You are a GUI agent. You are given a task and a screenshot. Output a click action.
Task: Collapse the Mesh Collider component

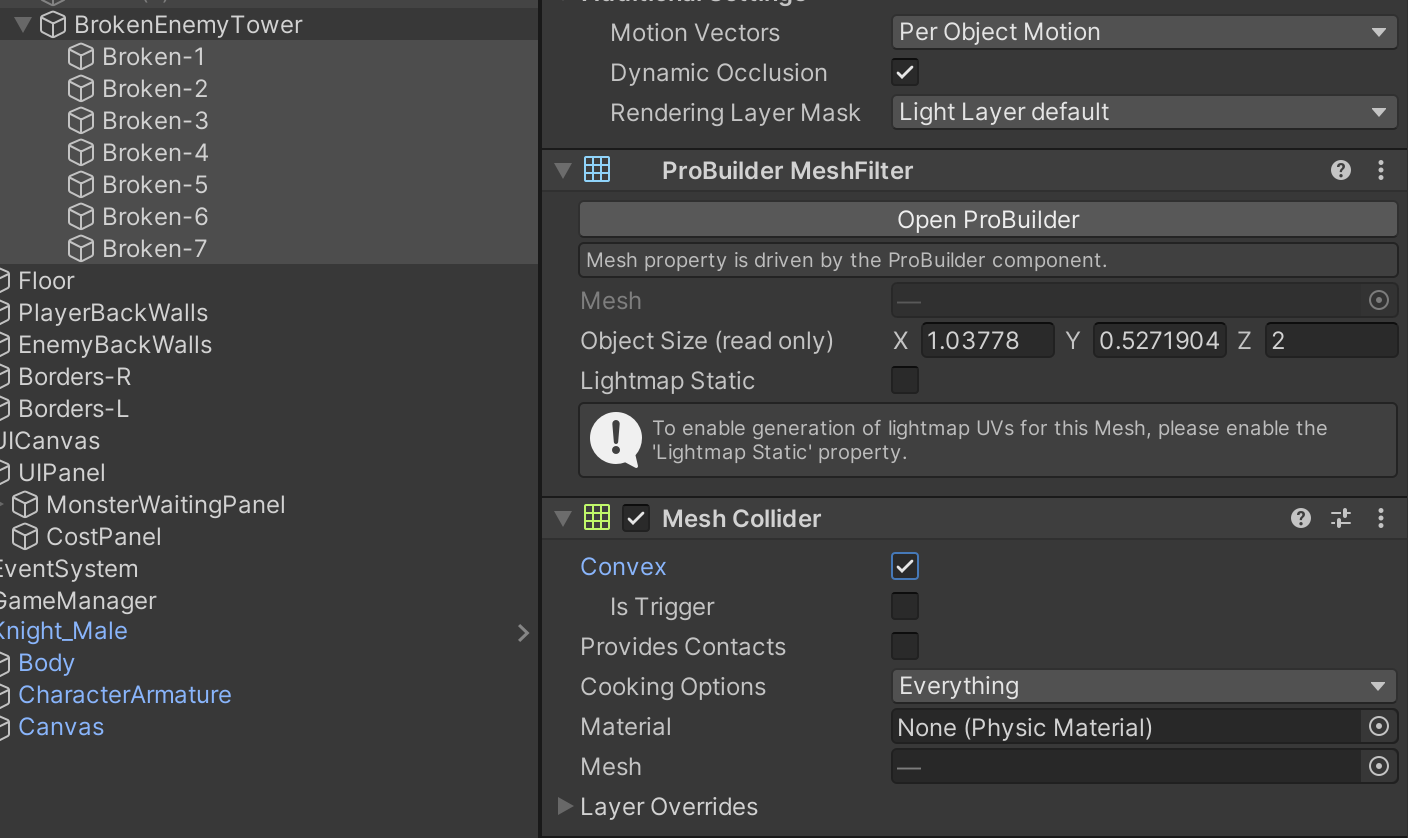(563, 518)
